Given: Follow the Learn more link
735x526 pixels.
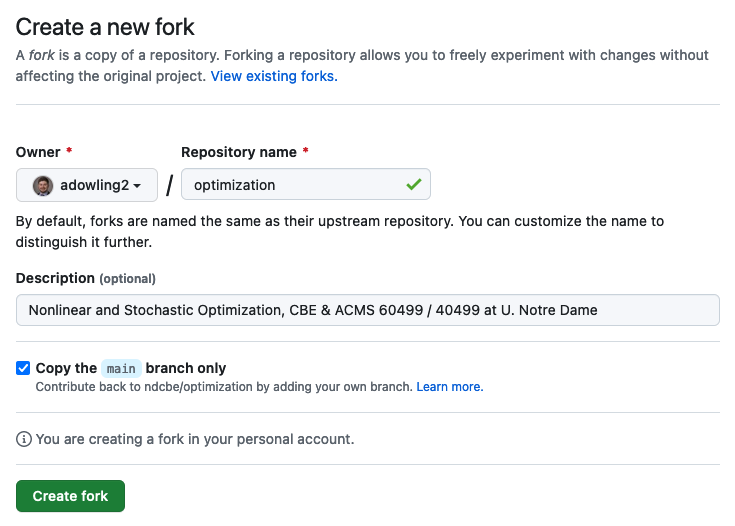Looking at the screenshot, I should tap(450, 387).
